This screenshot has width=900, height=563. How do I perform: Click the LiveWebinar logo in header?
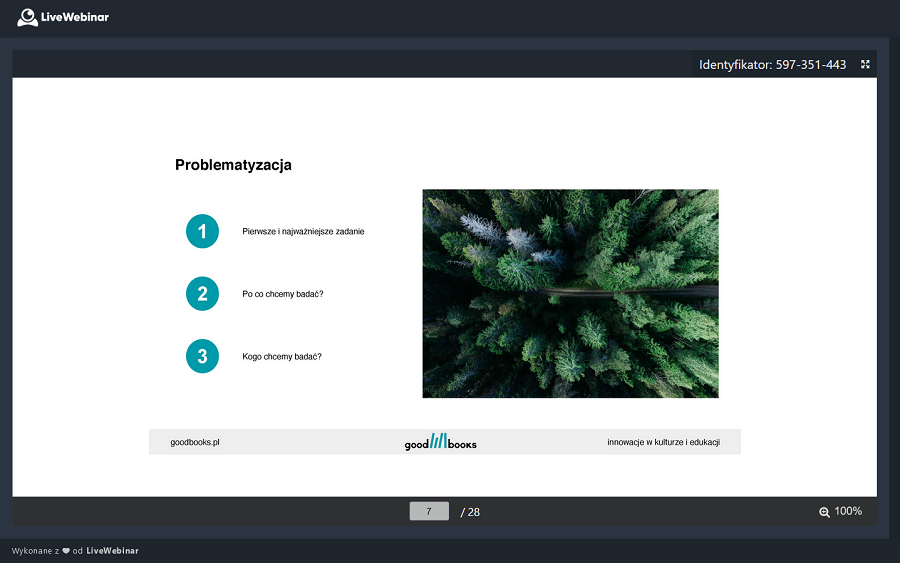pyautogui.click(x=63, y=17)
